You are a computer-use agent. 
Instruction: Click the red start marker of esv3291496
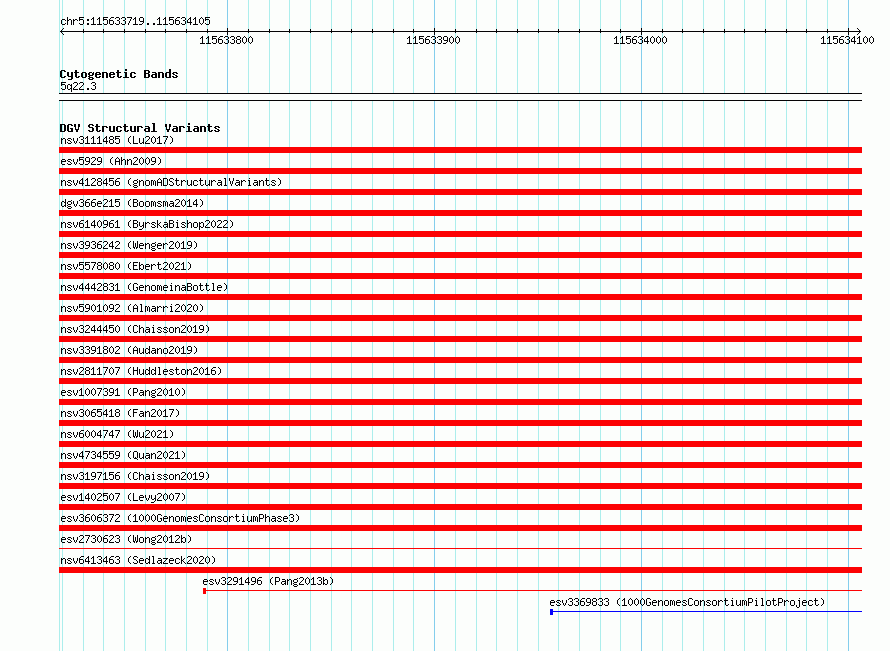tap(204, 591)
